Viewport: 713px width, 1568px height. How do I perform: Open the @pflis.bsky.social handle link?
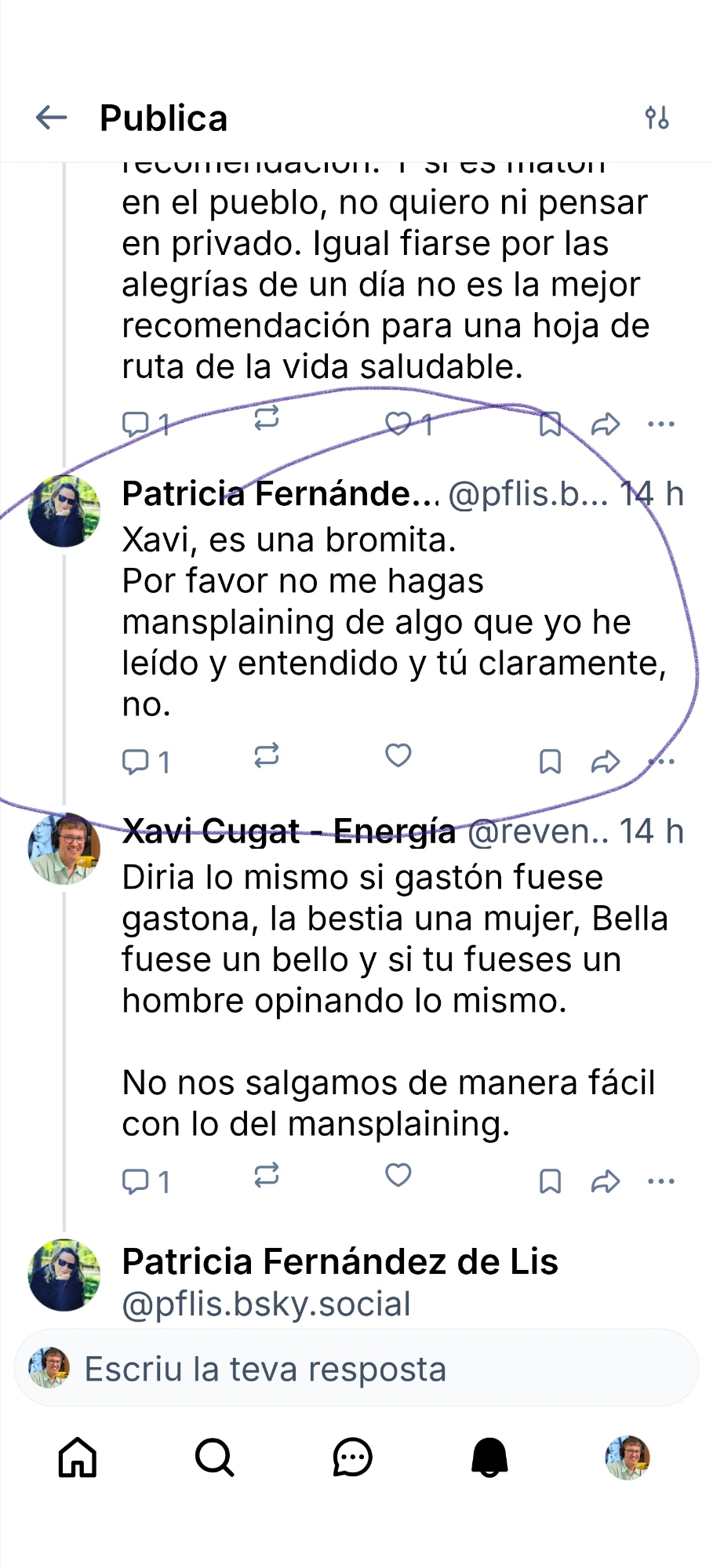pos(267,1304)
